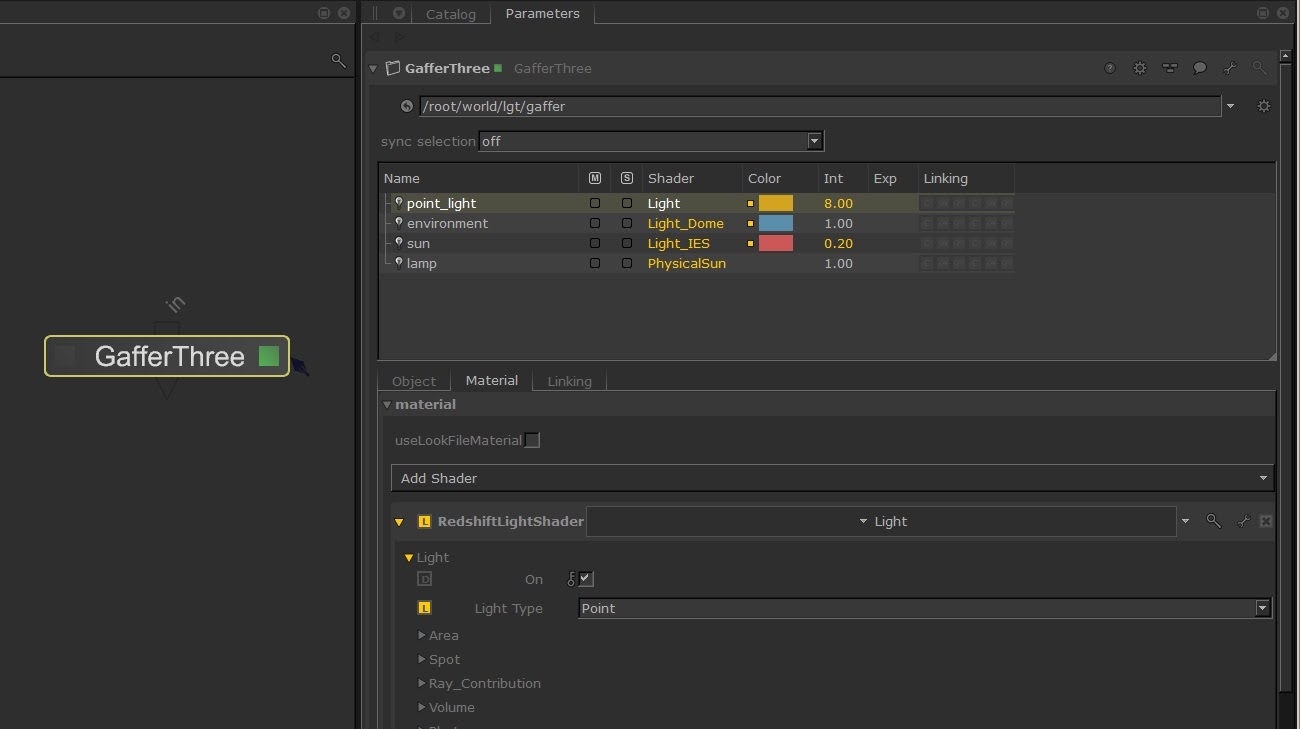Click the wrench icon in GafferThree header
The height and width of the screenshot is (729, 1300).
pos(1229,69)
